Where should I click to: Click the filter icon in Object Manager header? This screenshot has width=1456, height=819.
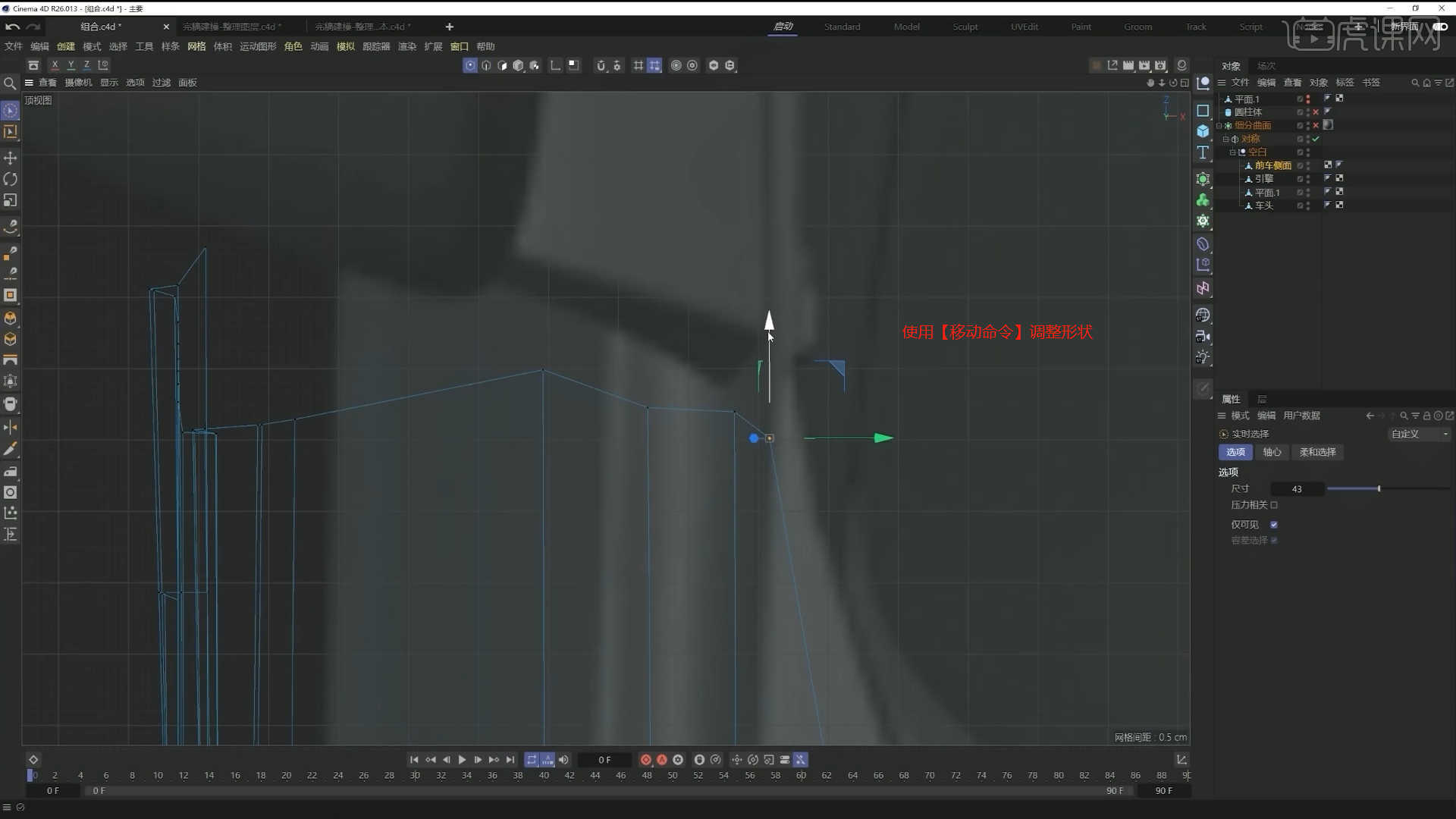[x=1438, y=83]
